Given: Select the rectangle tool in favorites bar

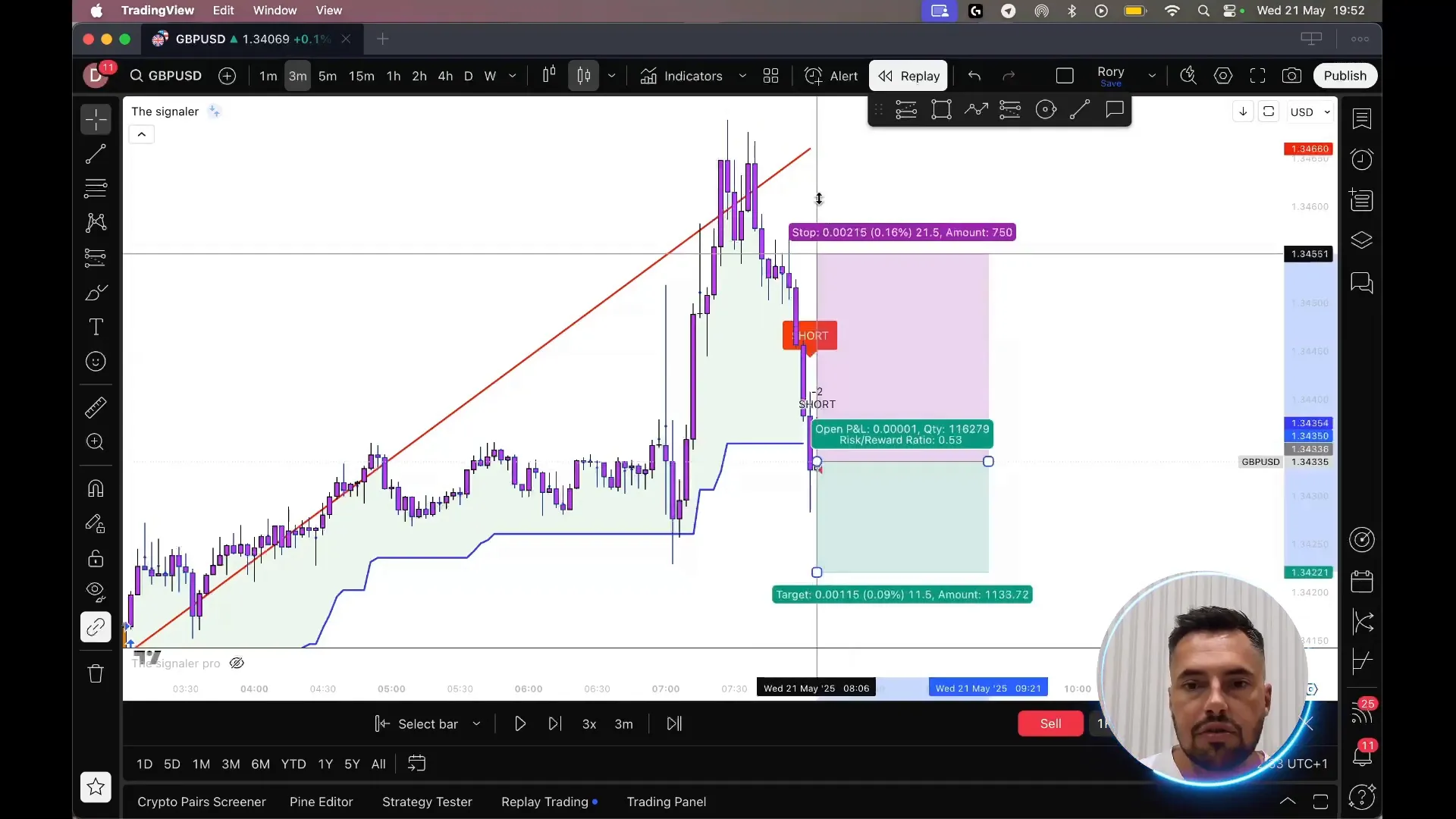Looking at the screenshot, I should point(941,110).
